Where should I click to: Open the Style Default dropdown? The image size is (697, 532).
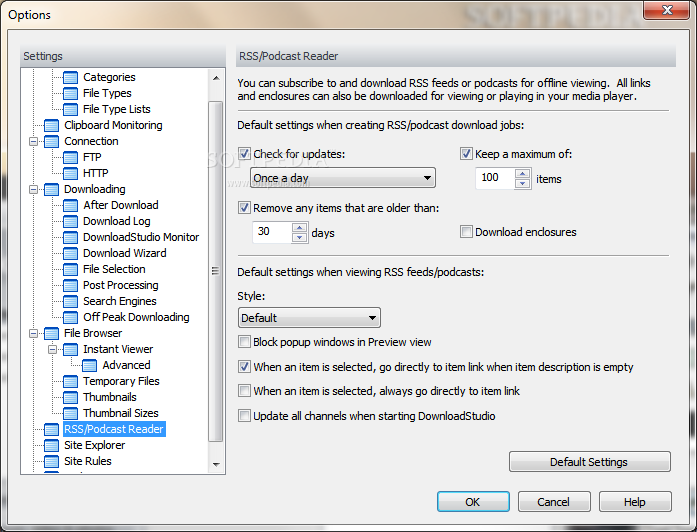(x=309, y=318)
